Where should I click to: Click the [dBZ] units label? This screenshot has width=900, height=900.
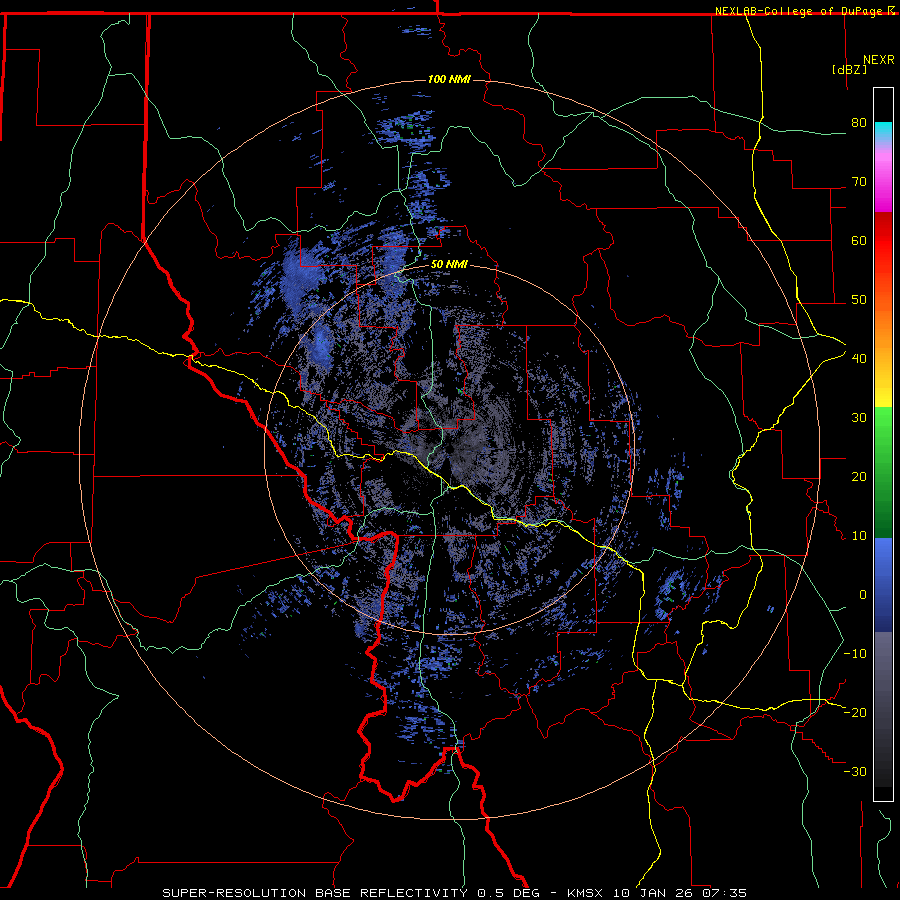click(849, 70)
